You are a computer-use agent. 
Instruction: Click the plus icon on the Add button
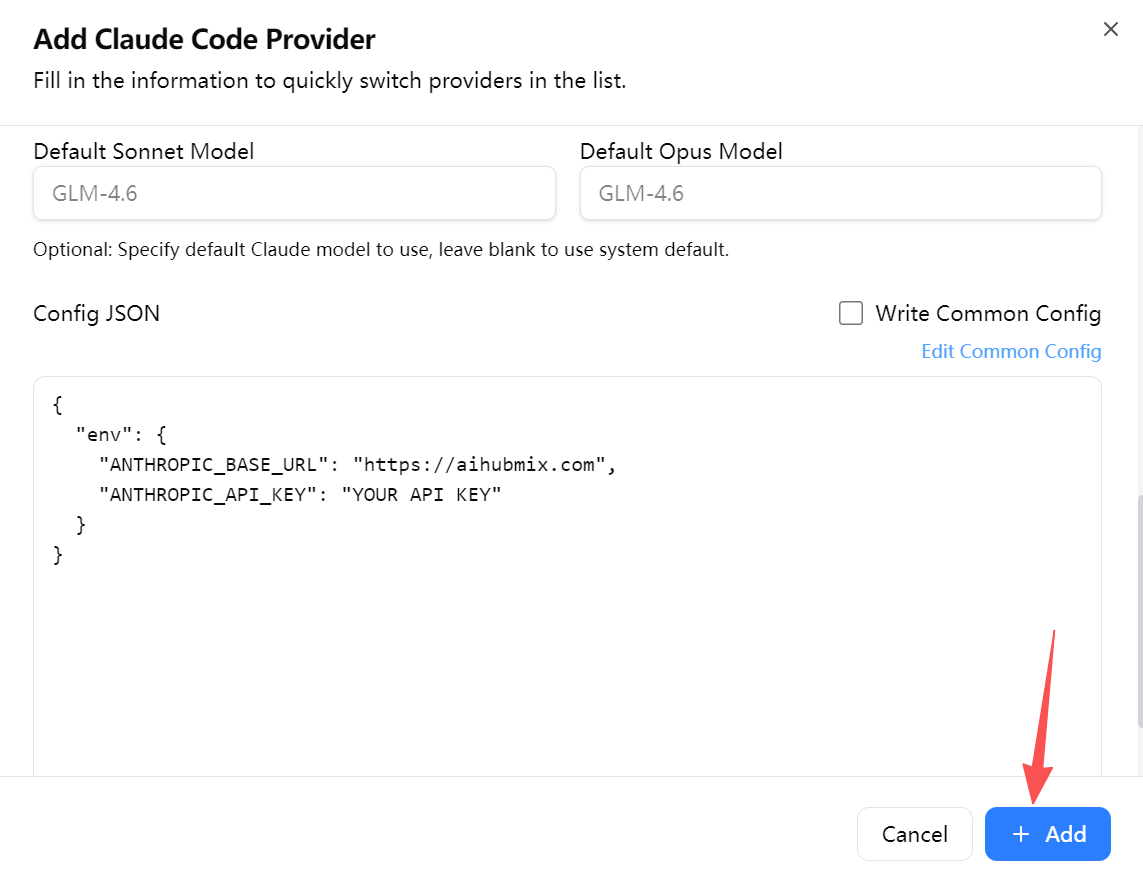pyautogui.click(x=1020, y=834)
